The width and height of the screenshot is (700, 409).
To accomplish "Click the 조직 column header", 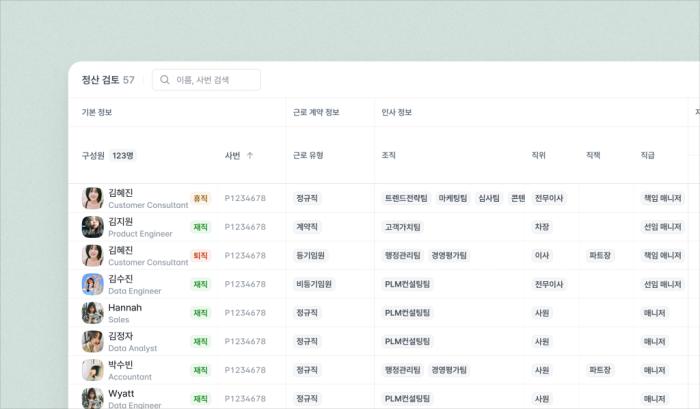I will (388, 155).
